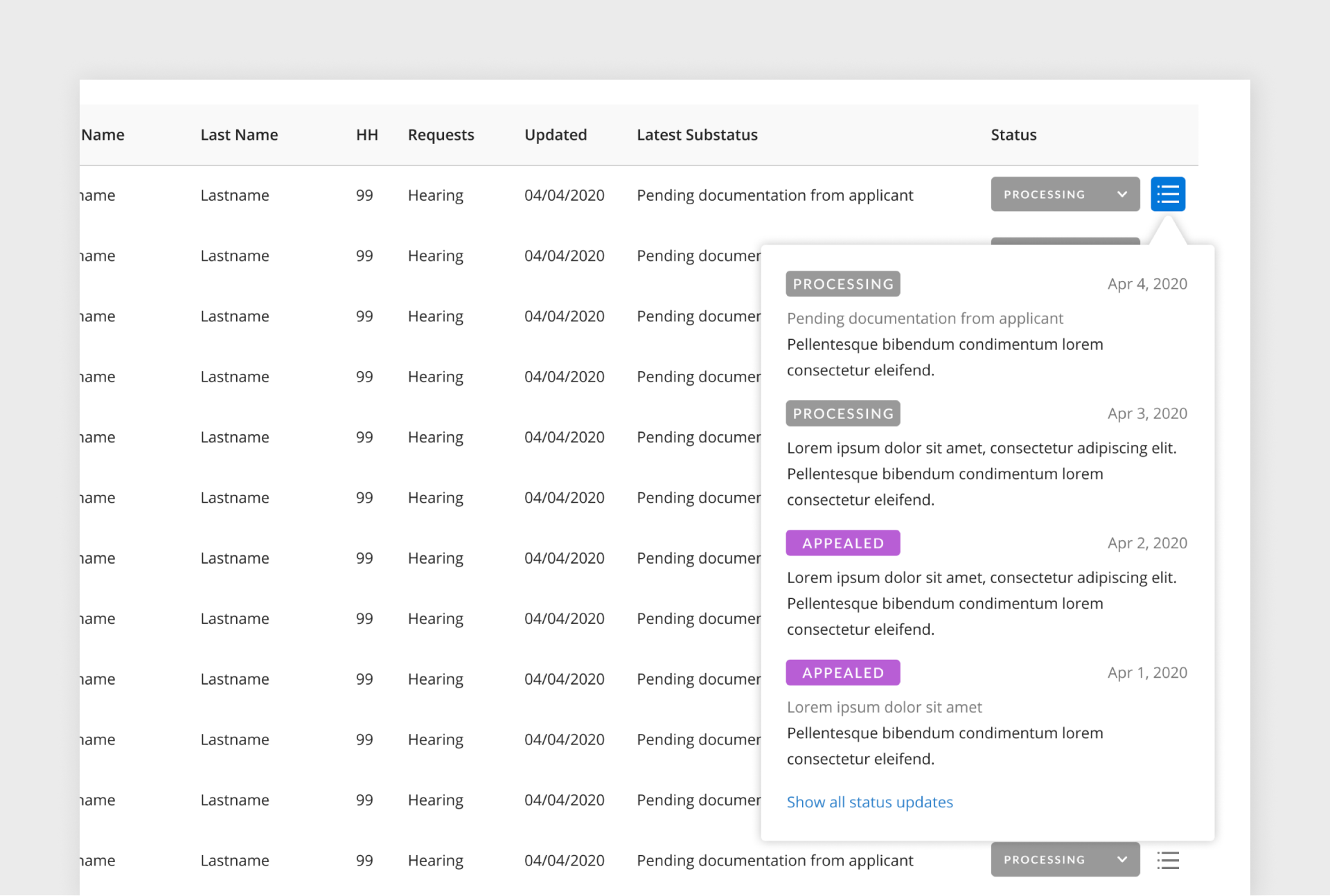This screenshot has width=1330, height=896.
Task: Select the PROCESSING badge dated Apr 3, 2020
Action: click(x=843, y=413)
